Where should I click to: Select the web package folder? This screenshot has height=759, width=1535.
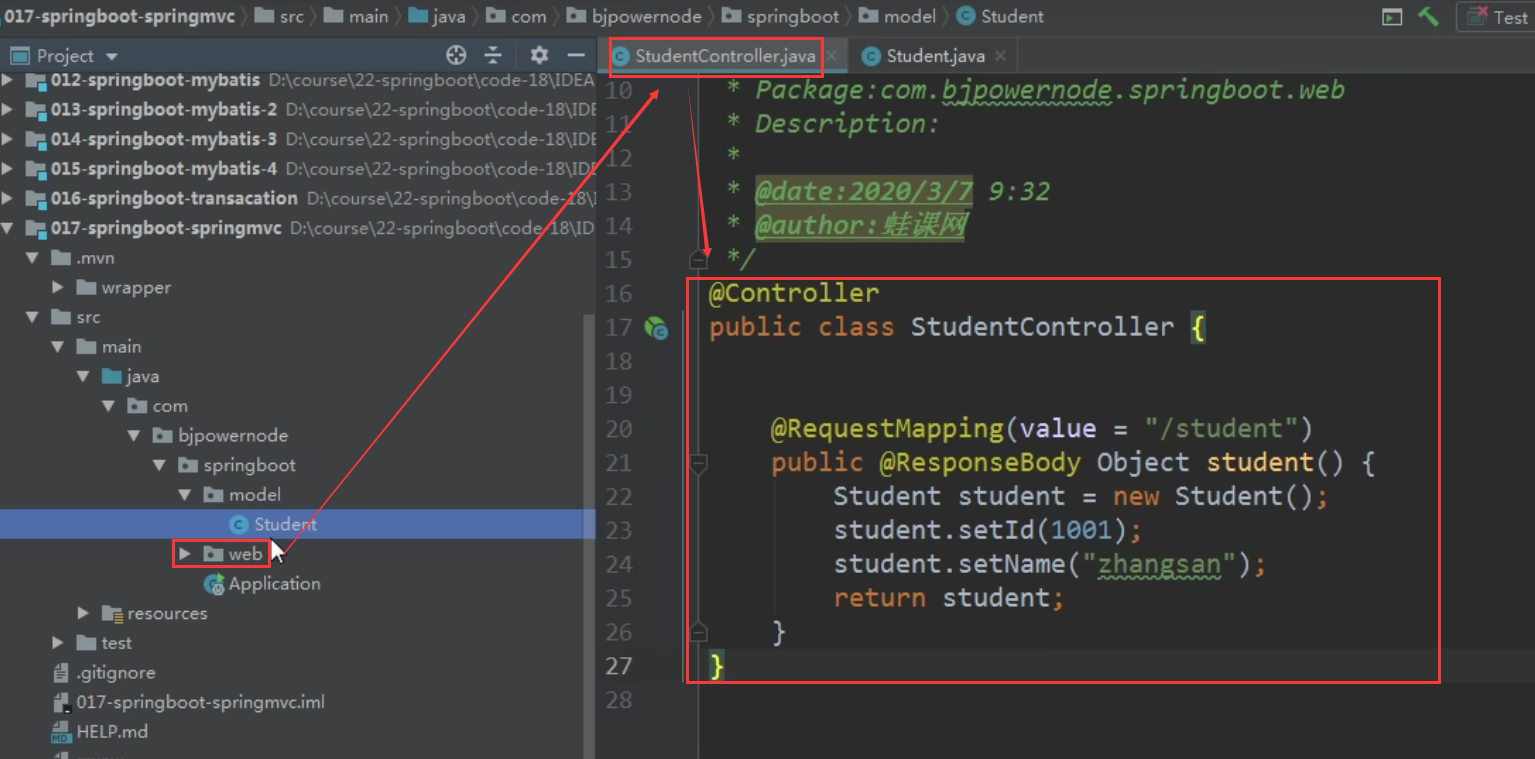coord(233,554)
